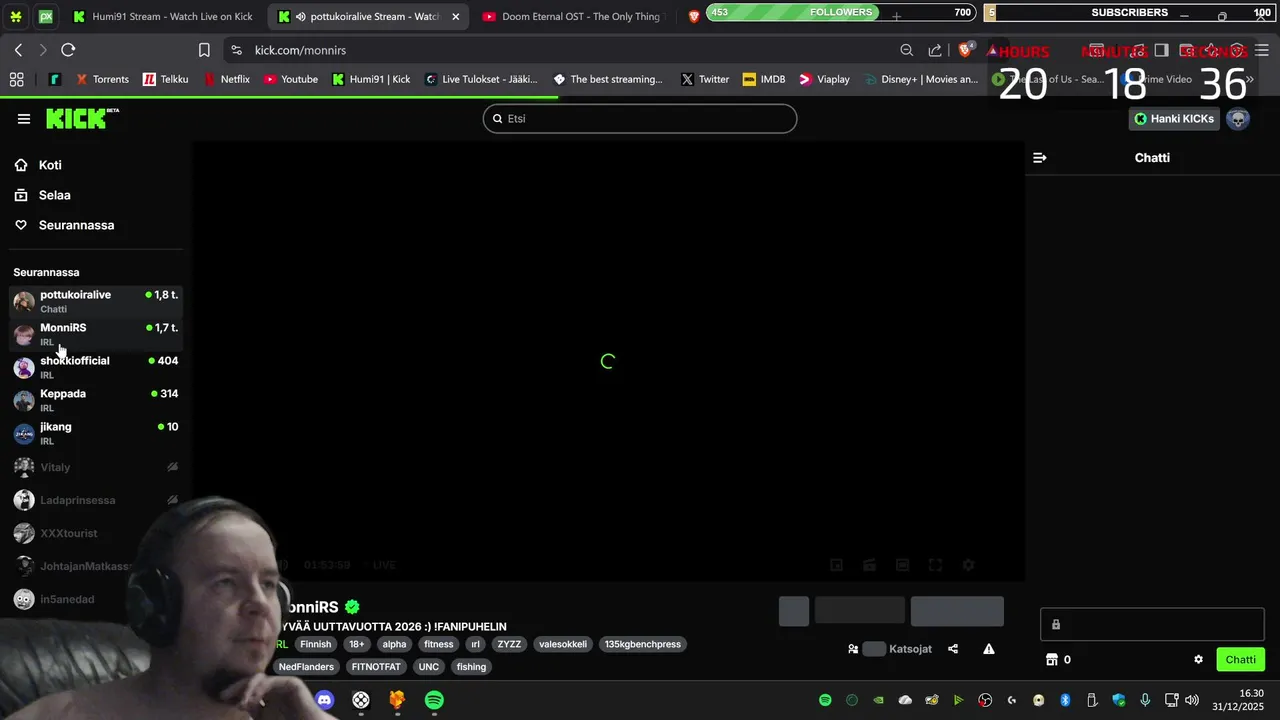Screen dimensions: 1280x720
Task: Click the player fullscreen icon
Action: [935, 565]
